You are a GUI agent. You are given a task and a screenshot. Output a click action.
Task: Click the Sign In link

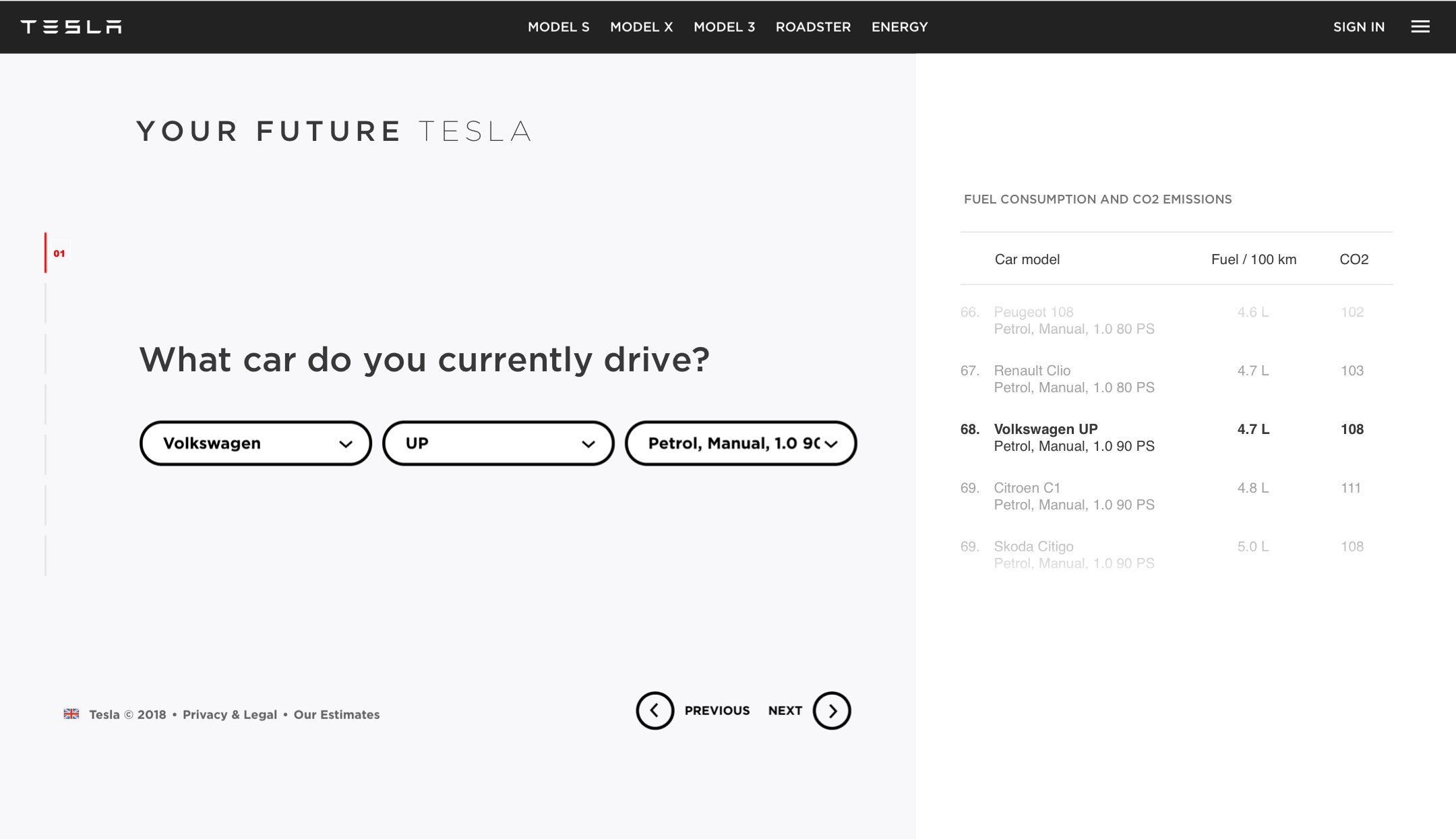click(x=1358, y=27)
